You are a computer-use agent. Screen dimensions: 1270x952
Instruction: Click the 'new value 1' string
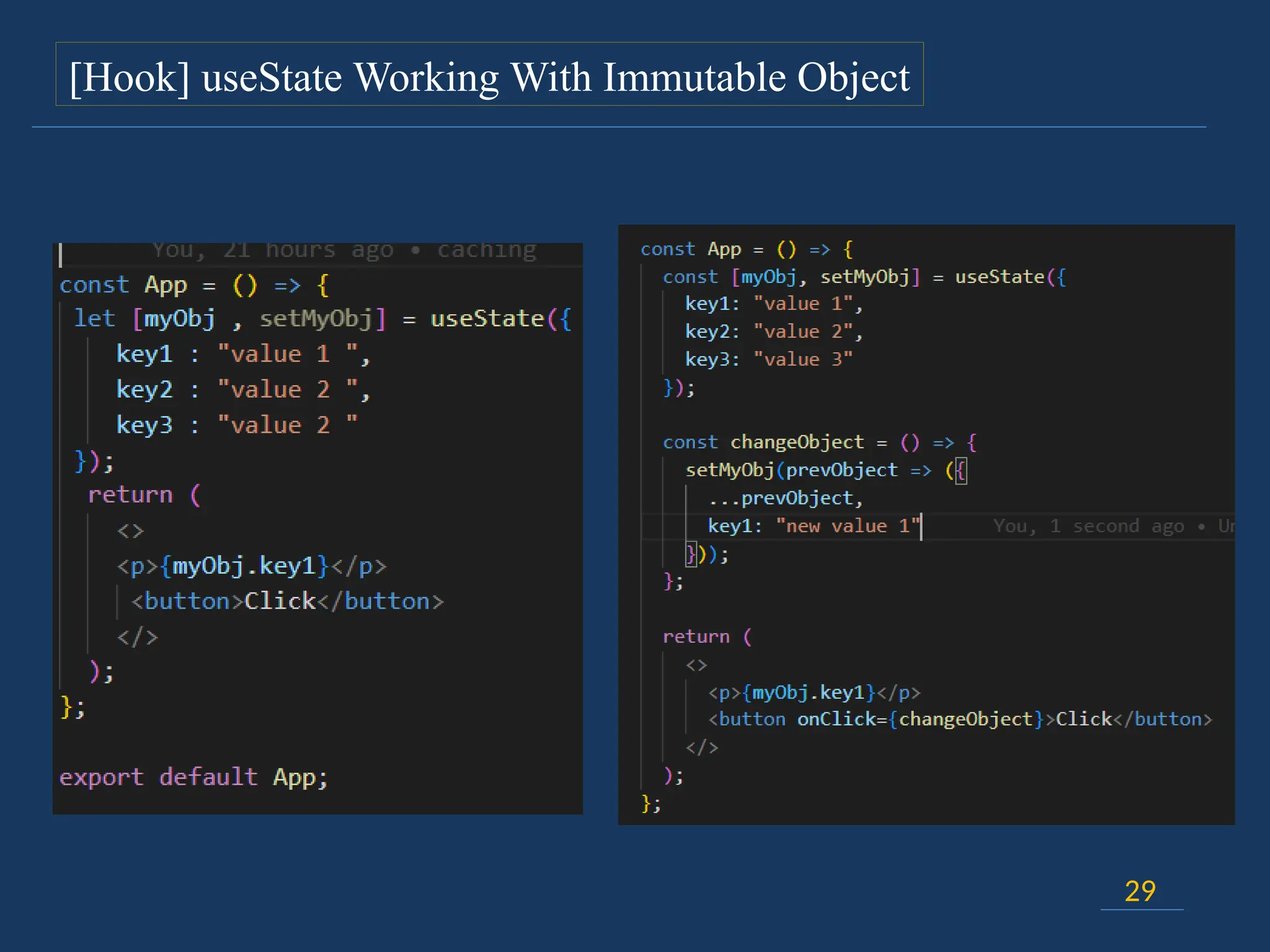(847, 526)
